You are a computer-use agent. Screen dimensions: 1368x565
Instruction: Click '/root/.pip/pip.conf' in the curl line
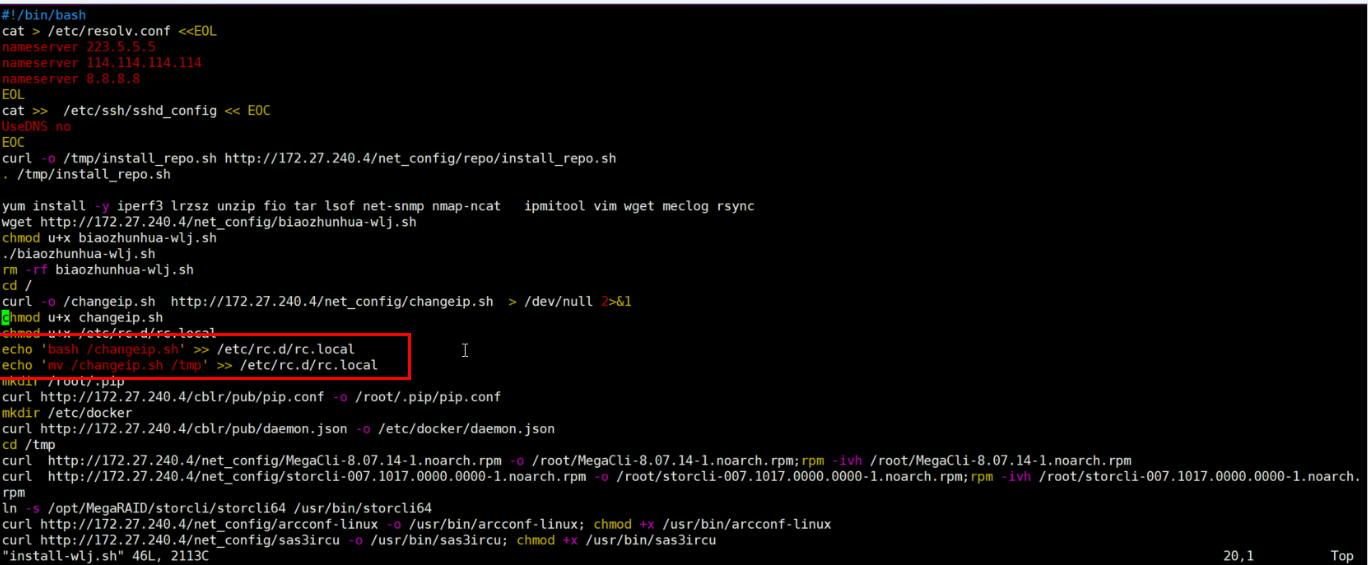(x=428, y=397)
